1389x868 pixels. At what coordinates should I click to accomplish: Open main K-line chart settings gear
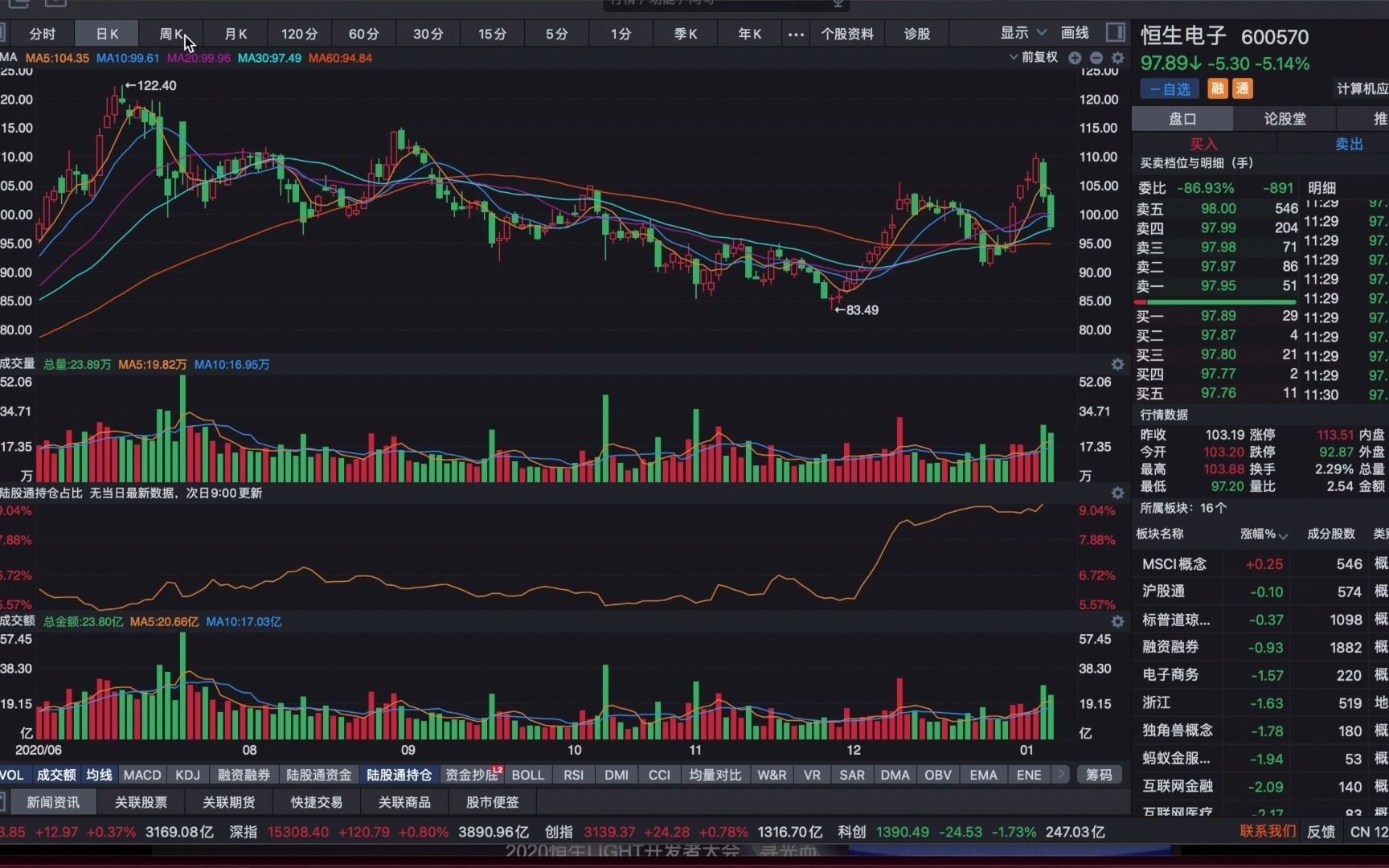(1117, 58)
